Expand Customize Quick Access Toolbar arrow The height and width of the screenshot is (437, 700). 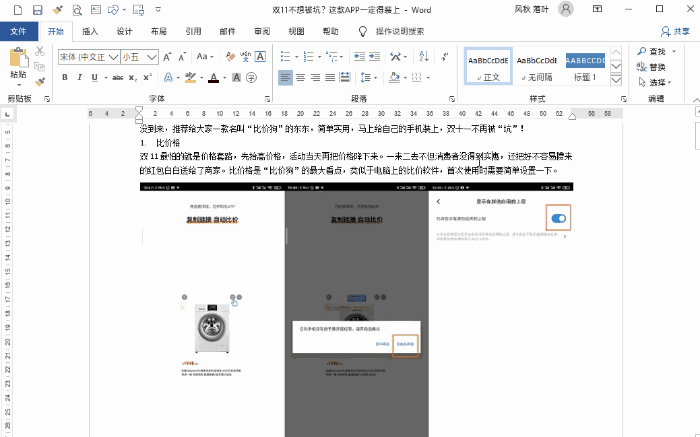click(x=158, y=9)
